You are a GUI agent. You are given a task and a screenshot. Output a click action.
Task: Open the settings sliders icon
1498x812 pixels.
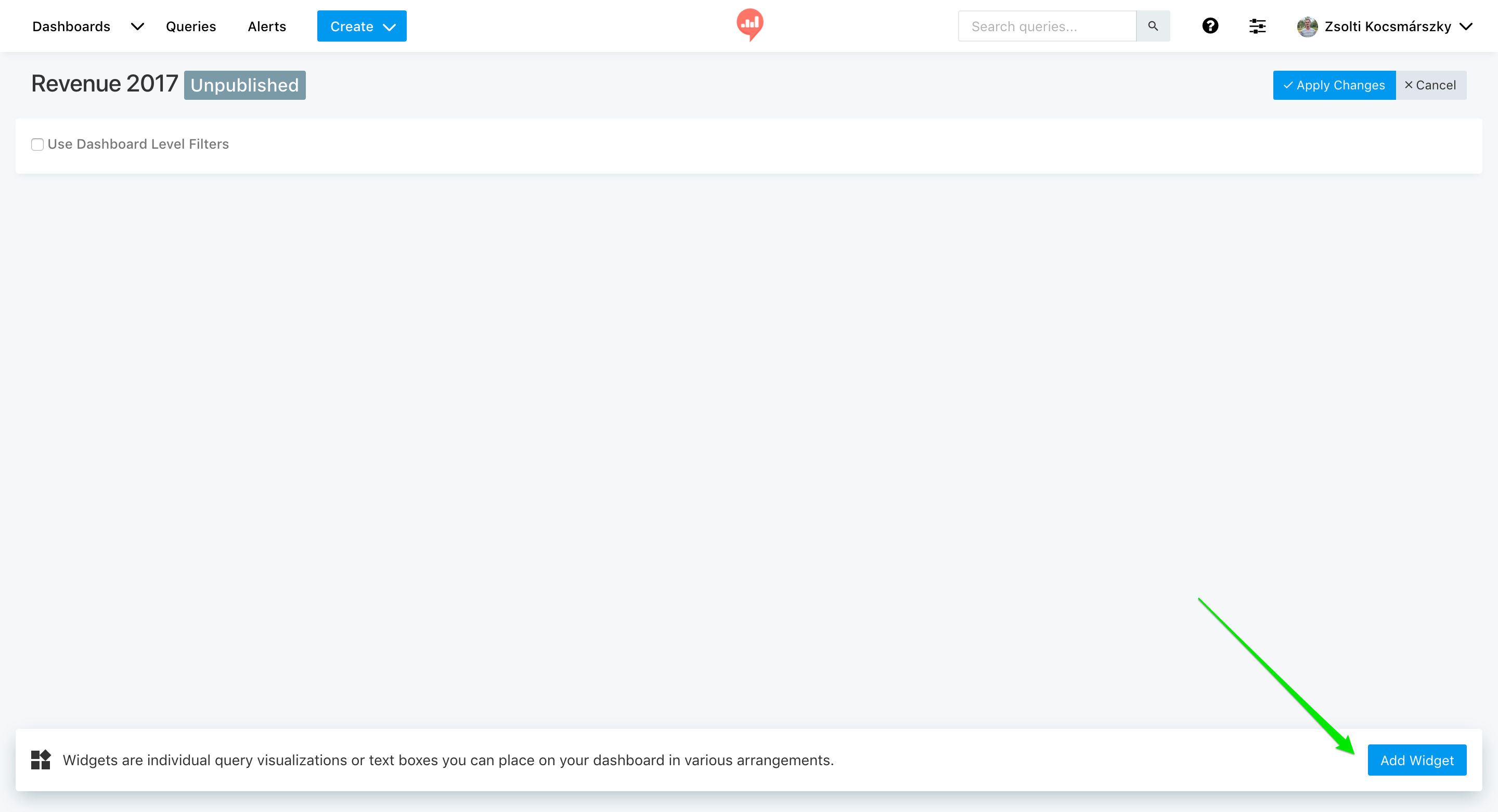pyautogui.click(x=1257, y=26)
